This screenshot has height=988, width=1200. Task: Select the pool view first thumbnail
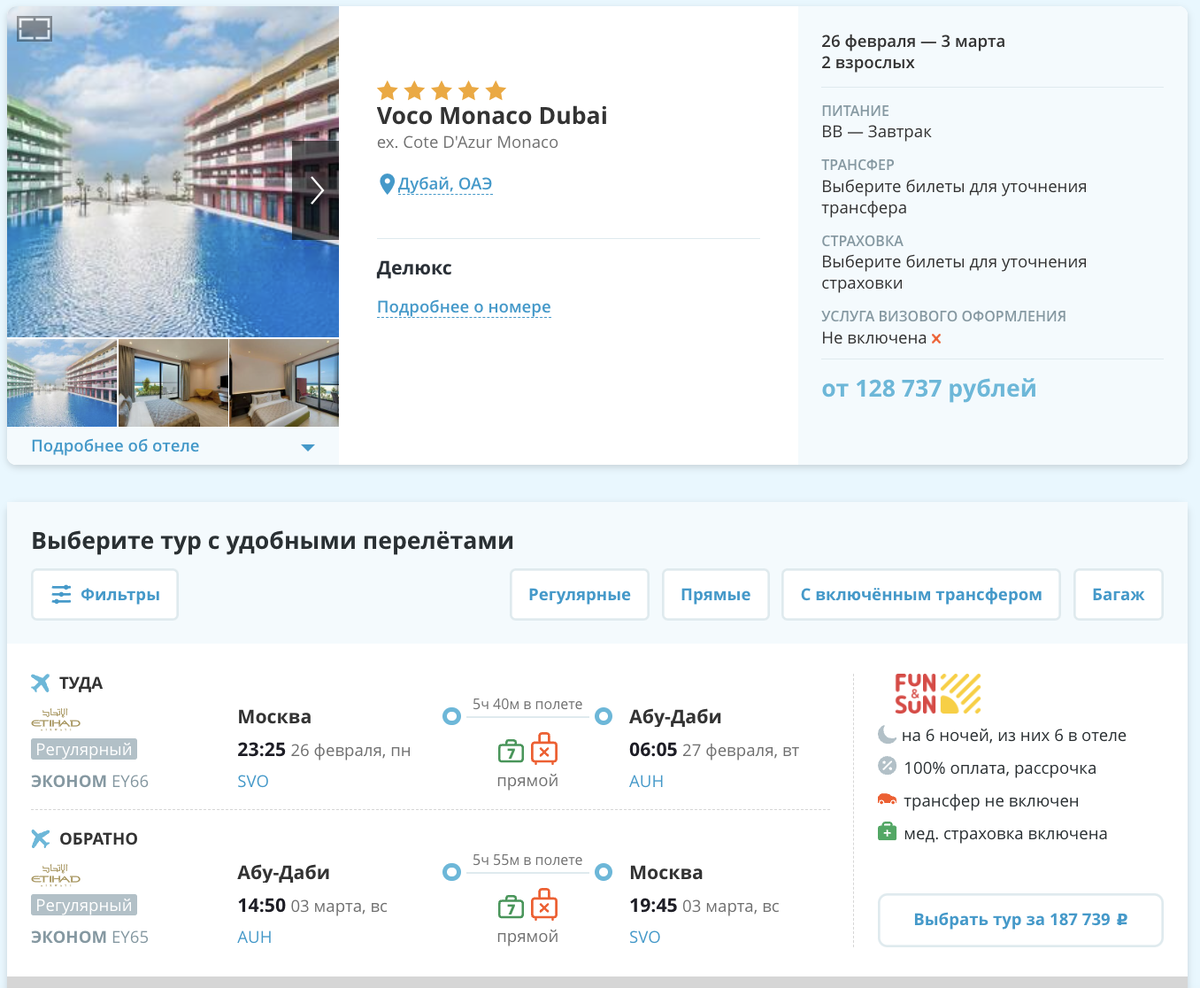(x=62, y=383)
